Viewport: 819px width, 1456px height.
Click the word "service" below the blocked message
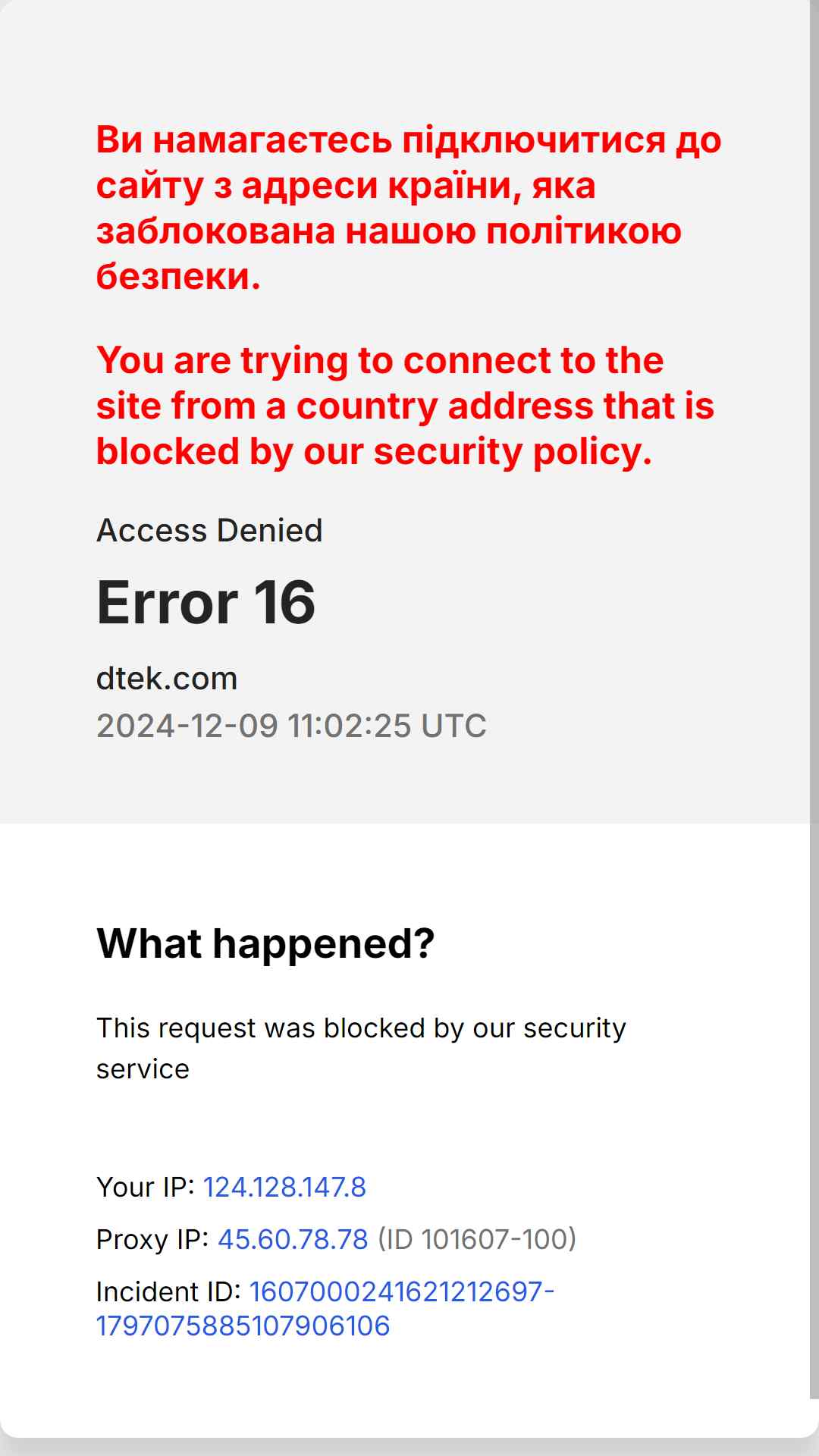[143, 1069]
